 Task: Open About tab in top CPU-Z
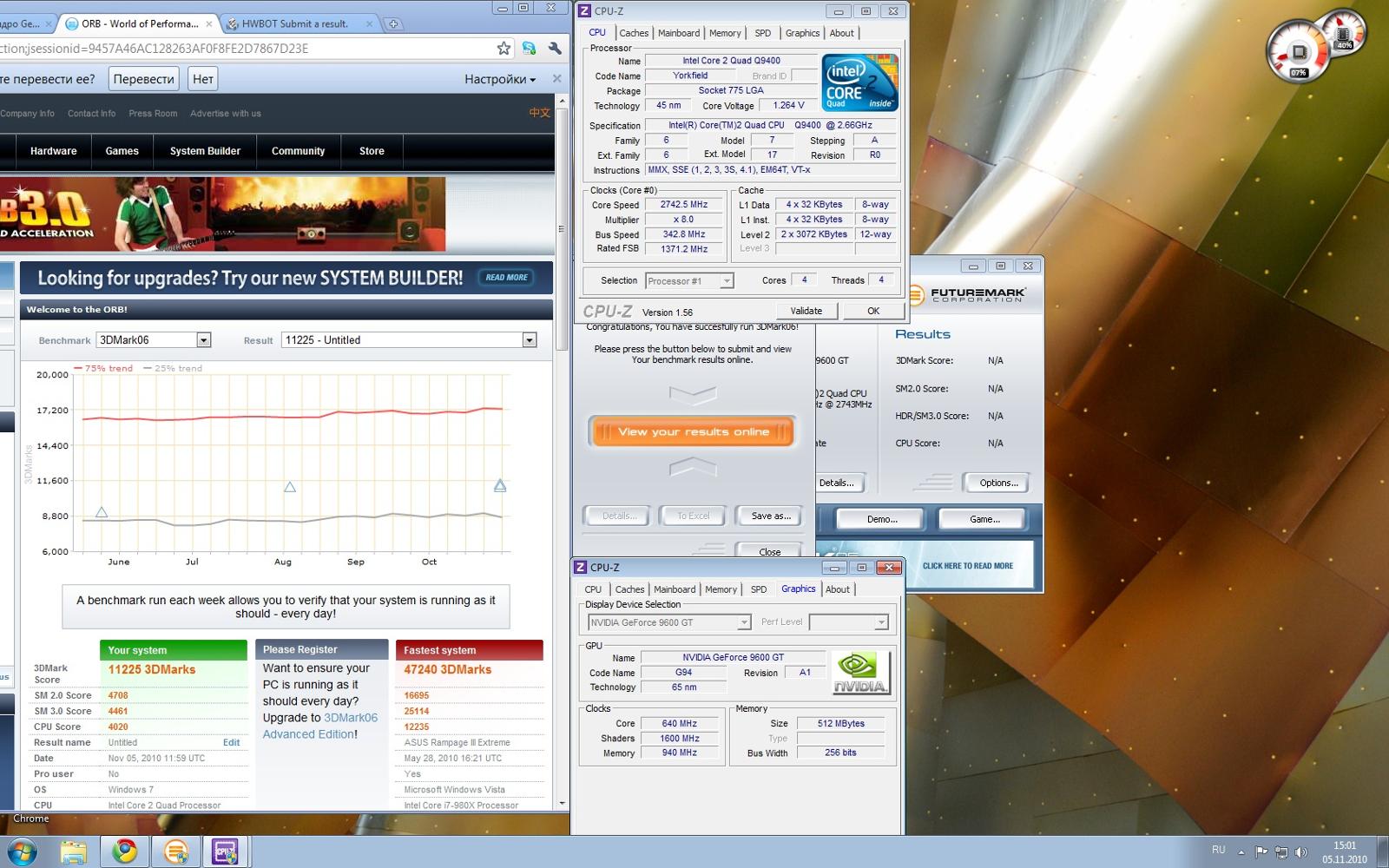point(841,33)
